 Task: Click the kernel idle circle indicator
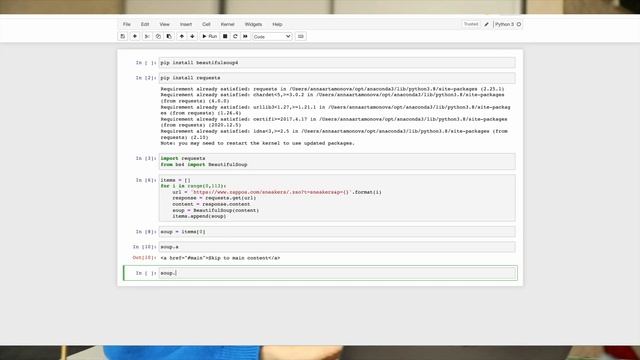519,24
